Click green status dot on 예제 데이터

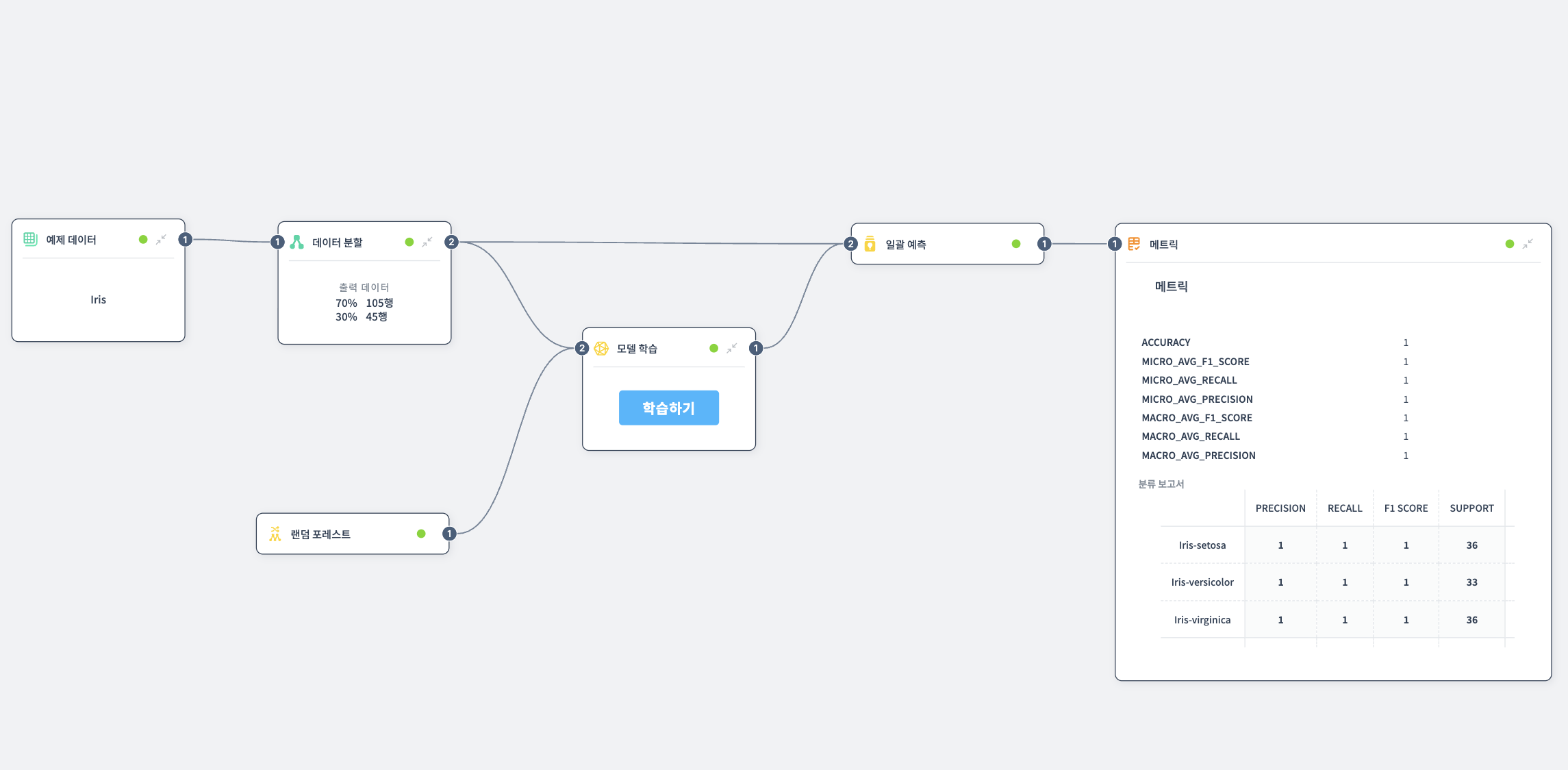[143, 239]
